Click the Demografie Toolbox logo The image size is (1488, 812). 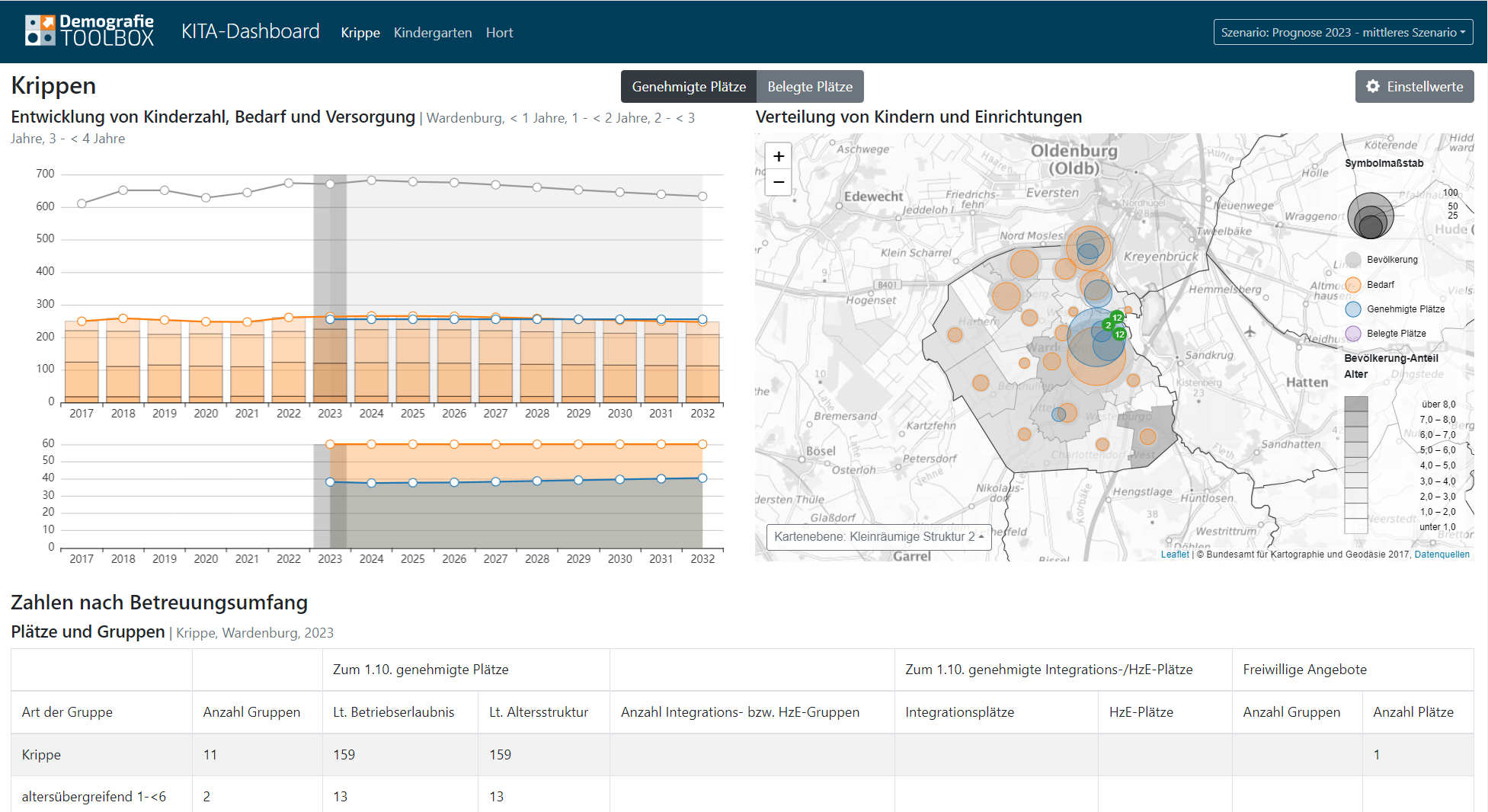pos(89,31)
